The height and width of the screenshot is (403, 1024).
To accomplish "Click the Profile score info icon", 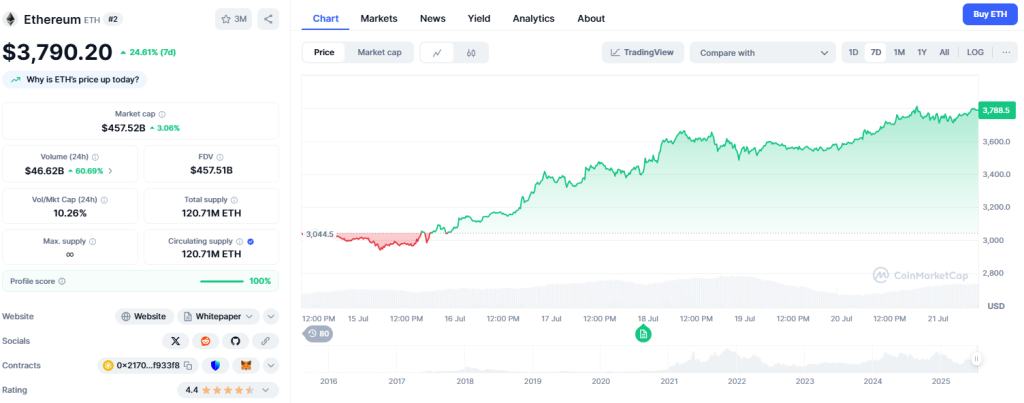I will [x=62, y=281].
